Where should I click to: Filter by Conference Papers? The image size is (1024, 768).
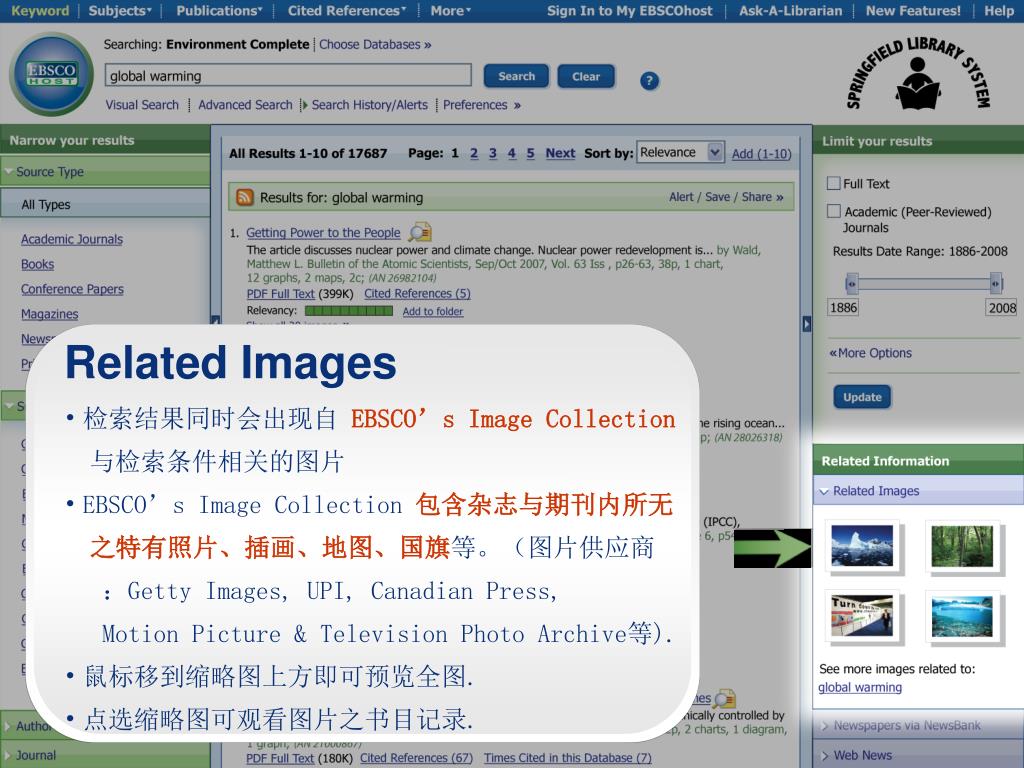click(72, 289)
